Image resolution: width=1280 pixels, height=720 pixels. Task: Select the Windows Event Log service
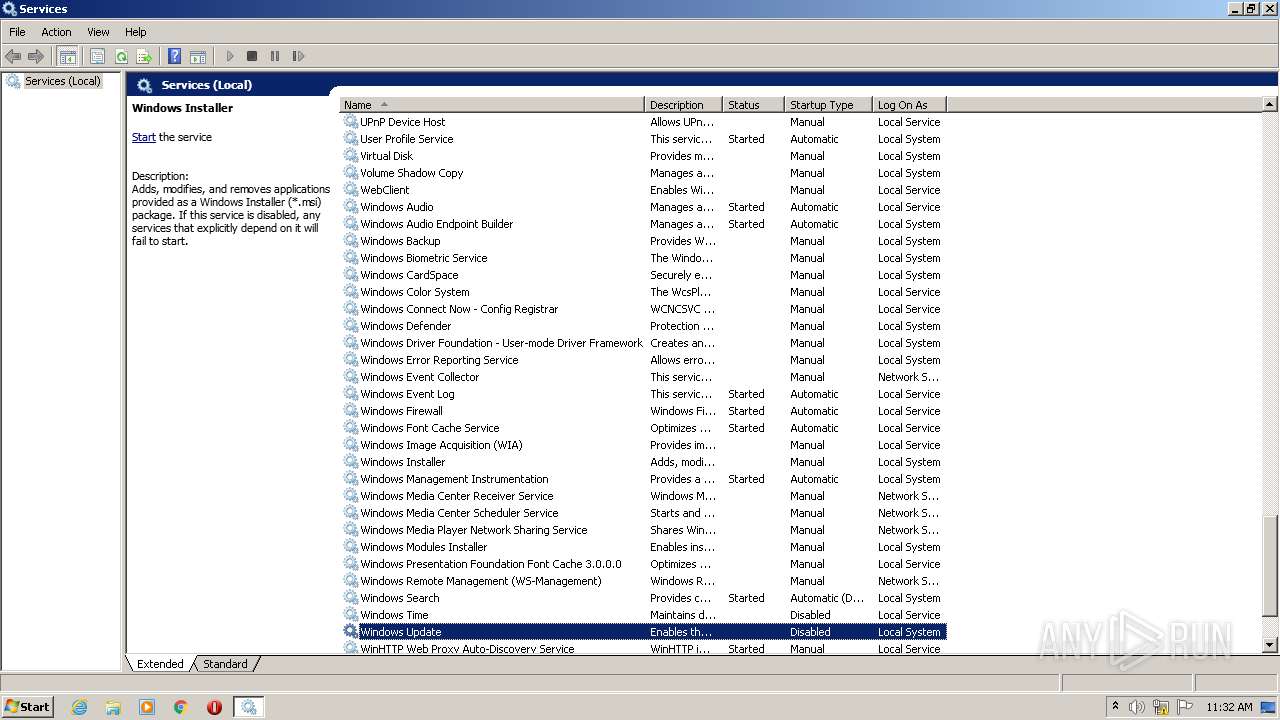(x=643, y=394)
